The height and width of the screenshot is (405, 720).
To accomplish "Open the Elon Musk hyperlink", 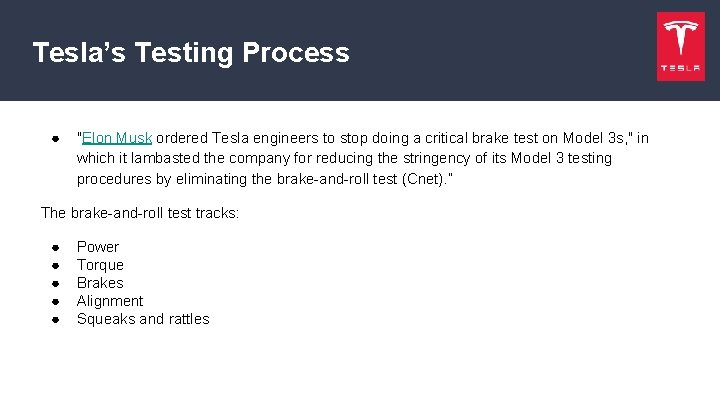I will point(117,138).
